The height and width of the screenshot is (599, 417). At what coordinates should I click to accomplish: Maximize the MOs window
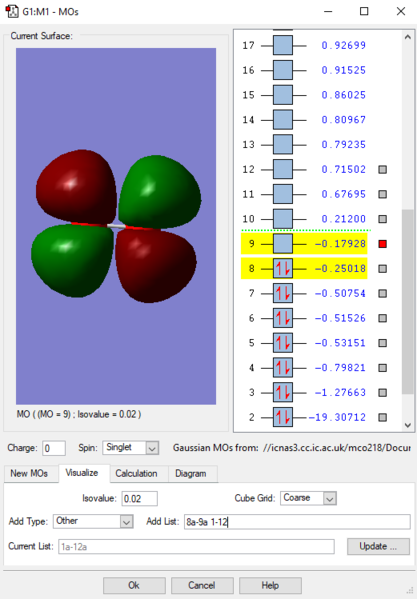point(364,11)
